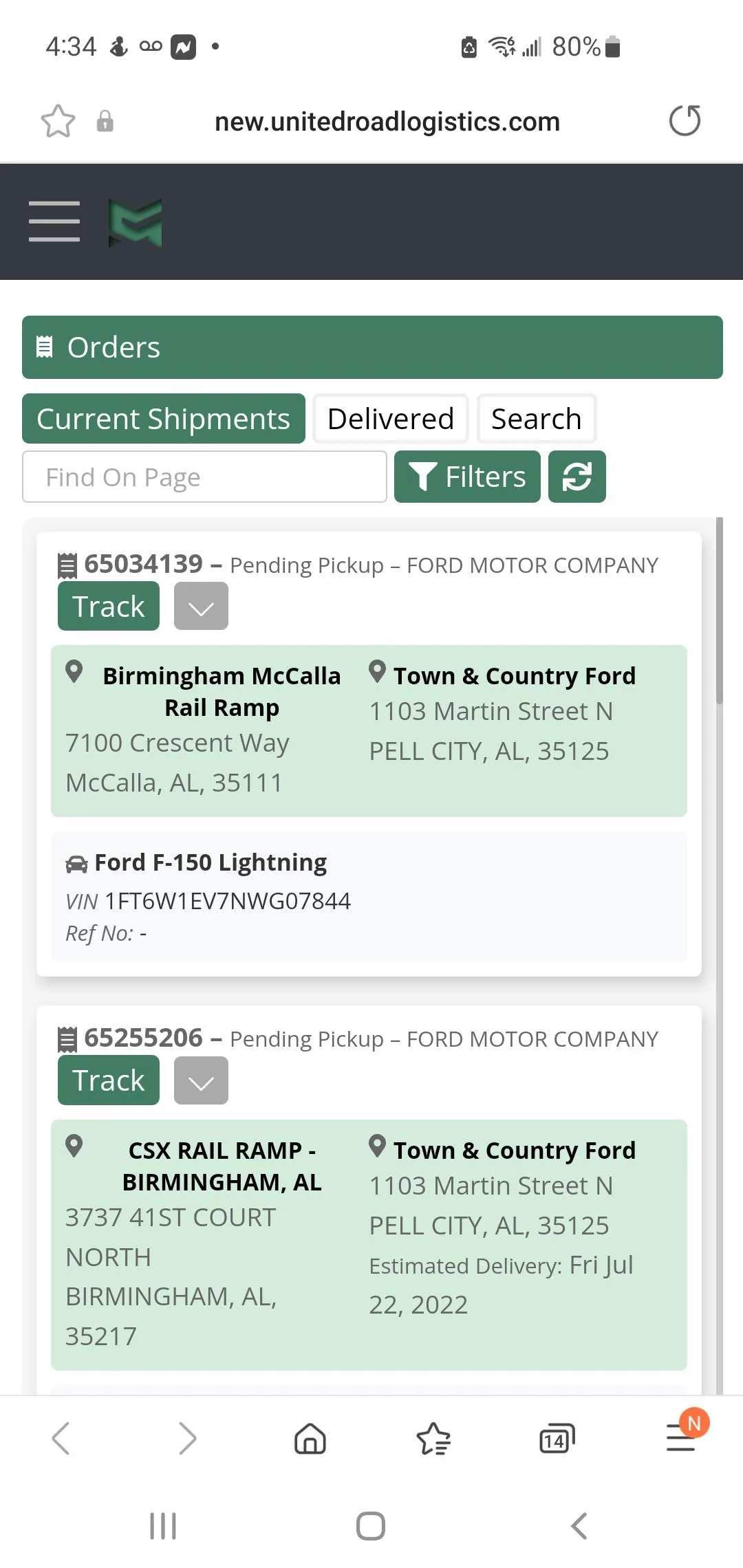The image size is (743, 1568).
Task: Select the Current Shipments tab
Action: coord(164,419)
